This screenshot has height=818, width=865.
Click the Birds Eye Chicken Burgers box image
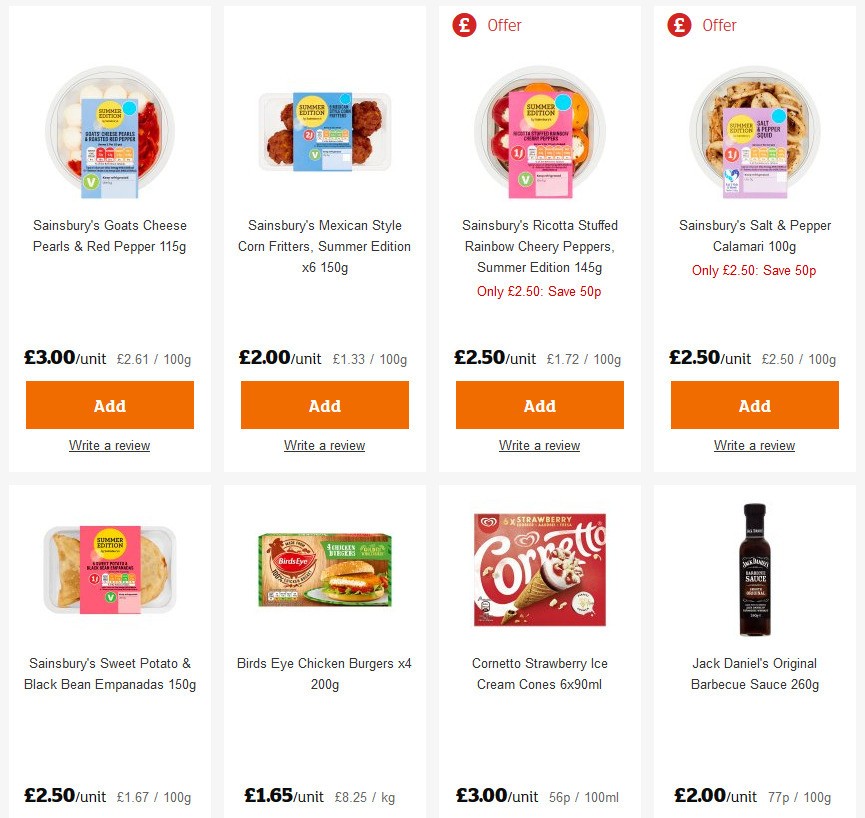324,569
